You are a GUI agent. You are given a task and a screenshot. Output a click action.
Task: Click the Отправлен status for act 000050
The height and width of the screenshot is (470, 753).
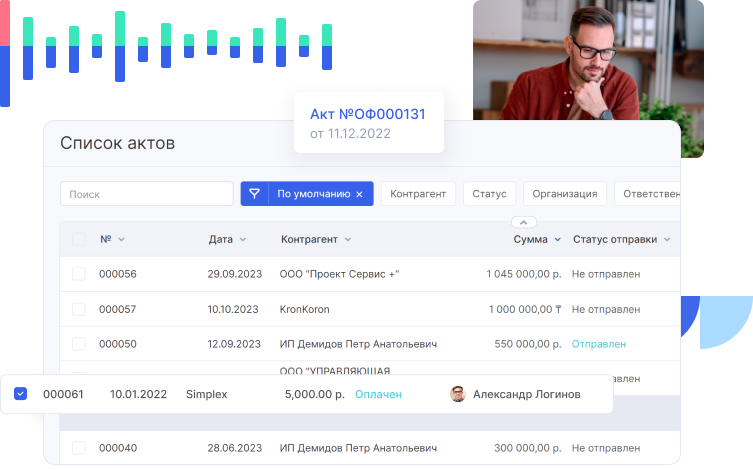(598, 344)
